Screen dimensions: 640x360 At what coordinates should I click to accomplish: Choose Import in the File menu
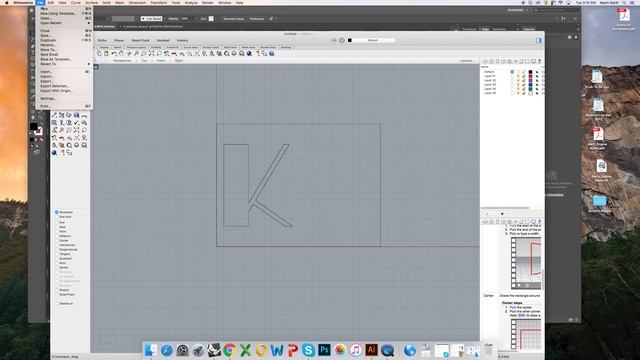tap(64, 76)
